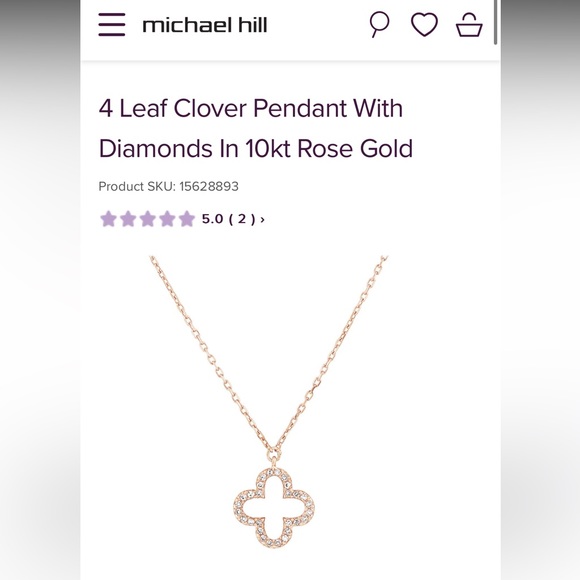Click the fourth rating star
This screenshot has height=580, width=580.
[167, 219]
